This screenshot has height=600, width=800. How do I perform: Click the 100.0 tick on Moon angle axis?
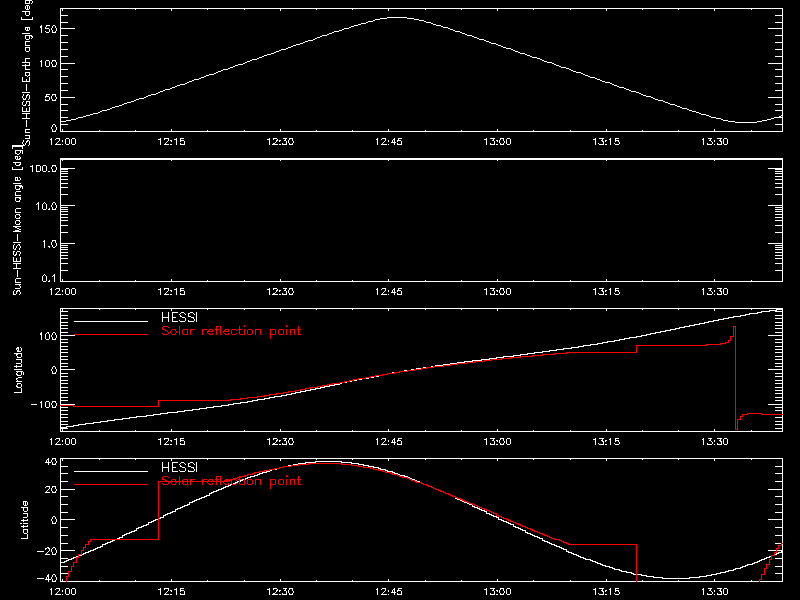point(44,169)
